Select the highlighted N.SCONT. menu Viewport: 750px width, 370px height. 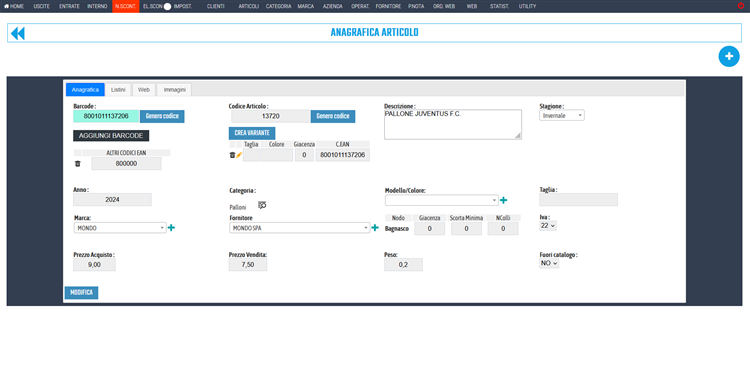(126, 6)
